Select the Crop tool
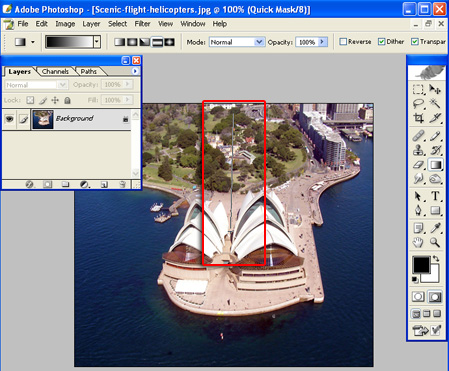Screen dimensions: 449x371 418,118
